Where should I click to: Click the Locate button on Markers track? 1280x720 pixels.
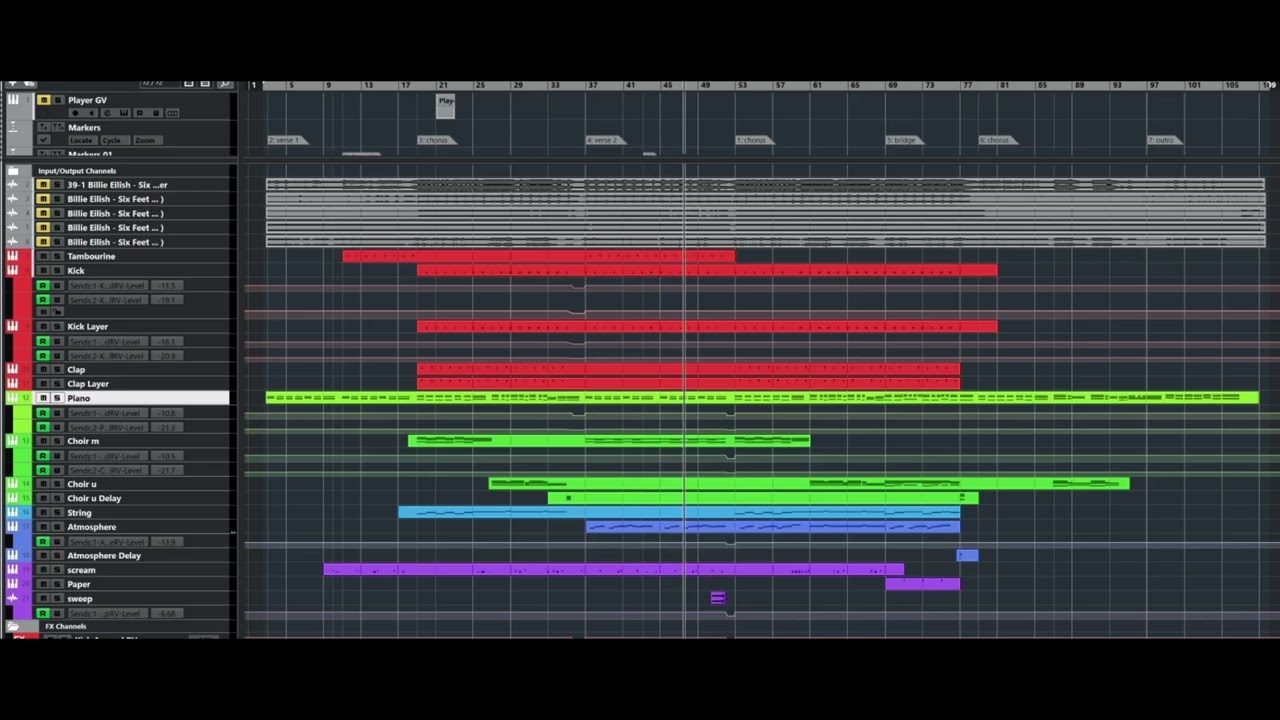81,140
